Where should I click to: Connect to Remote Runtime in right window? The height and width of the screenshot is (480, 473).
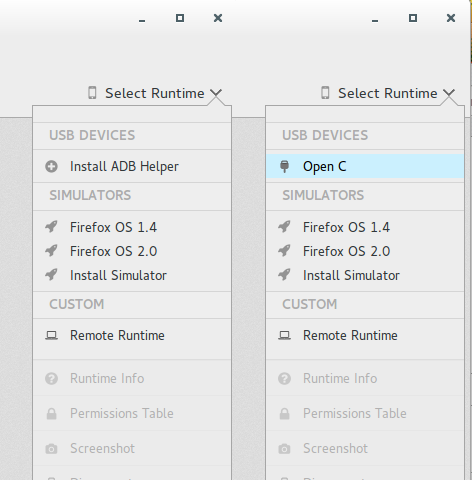tap(365, 336)
